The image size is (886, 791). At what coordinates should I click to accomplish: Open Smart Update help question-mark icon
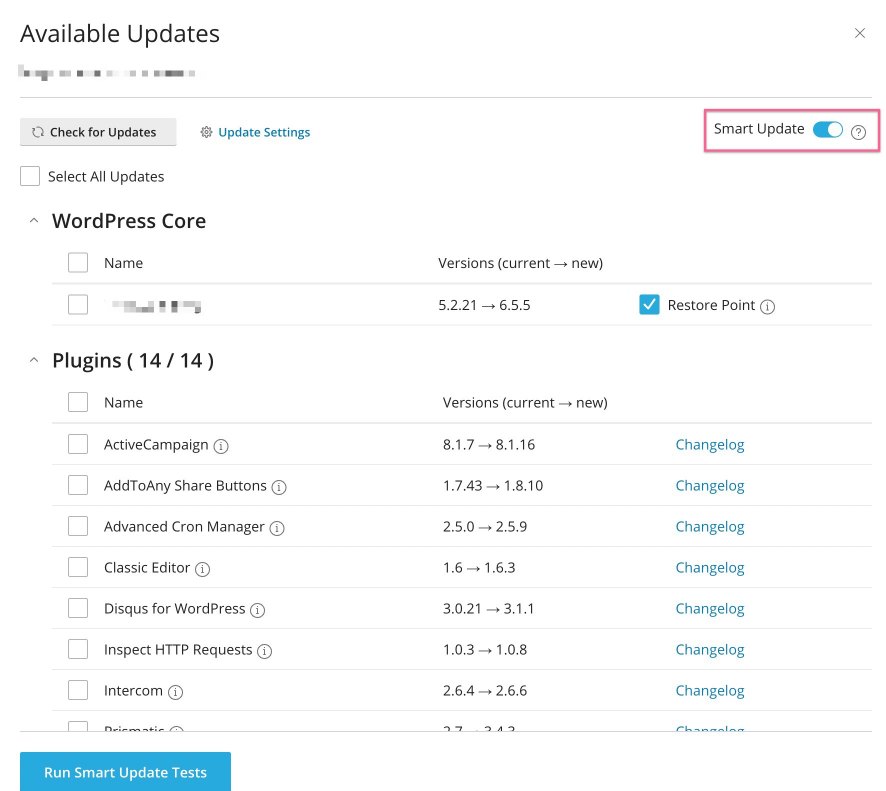point(858,132)
